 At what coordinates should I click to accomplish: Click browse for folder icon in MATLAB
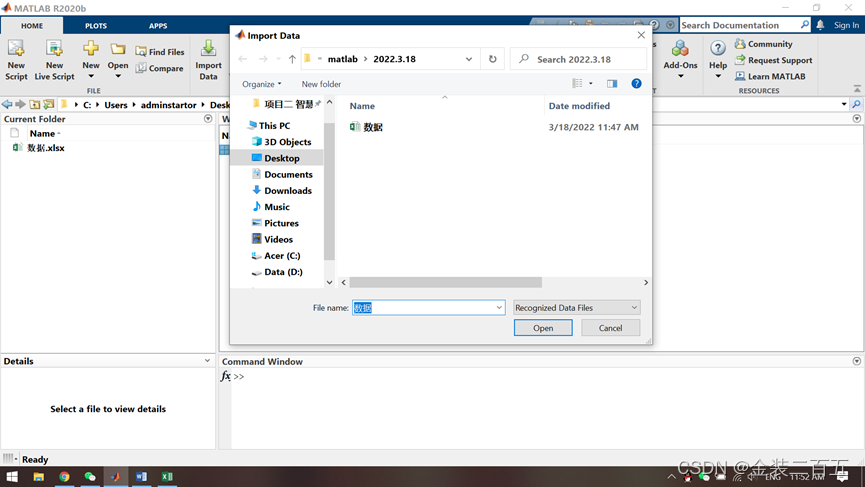[49, 104]
